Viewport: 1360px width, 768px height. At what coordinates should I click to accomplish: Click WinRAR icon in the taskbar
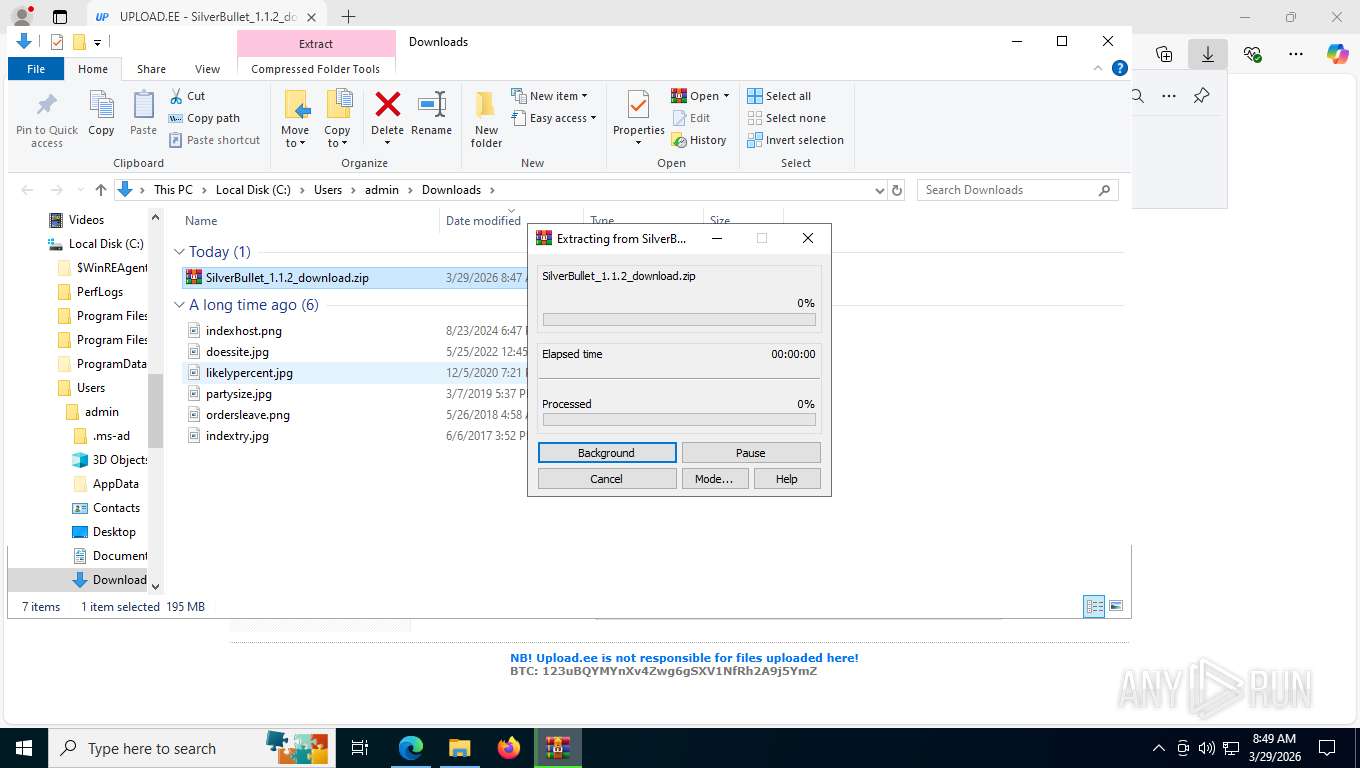[557, 748]
